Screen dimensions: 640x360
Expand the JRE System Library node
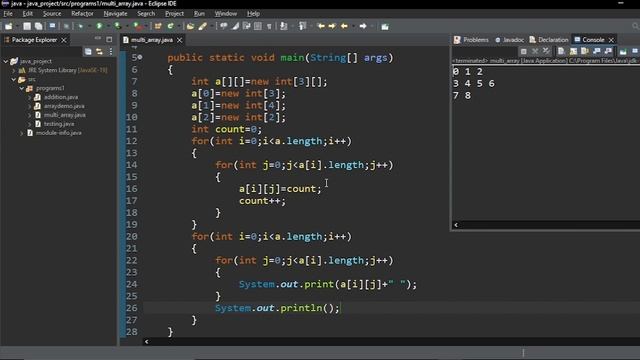(x=13, y=70)
